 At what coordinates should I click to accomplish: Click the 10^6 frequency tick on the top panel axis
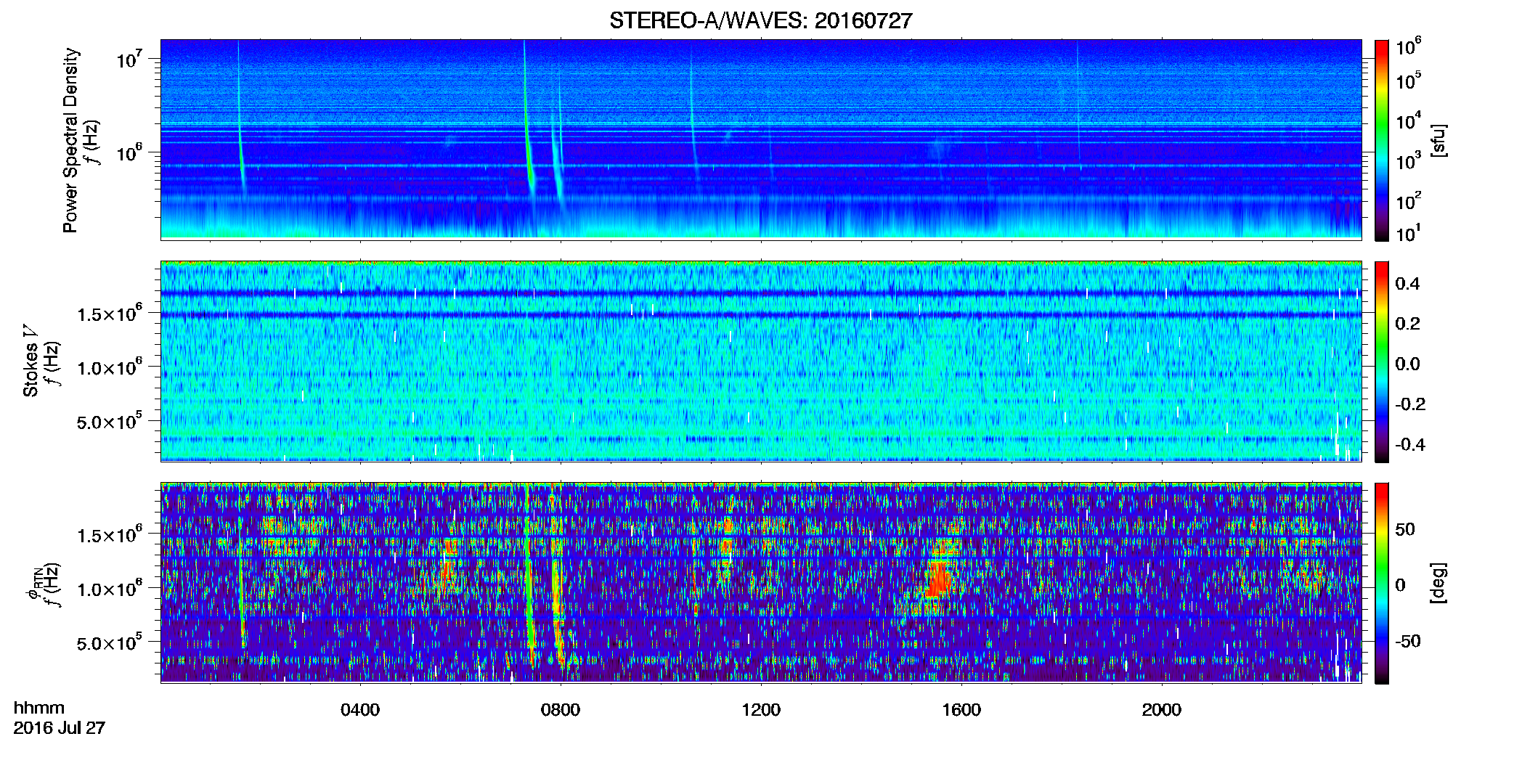pos(129,152)
